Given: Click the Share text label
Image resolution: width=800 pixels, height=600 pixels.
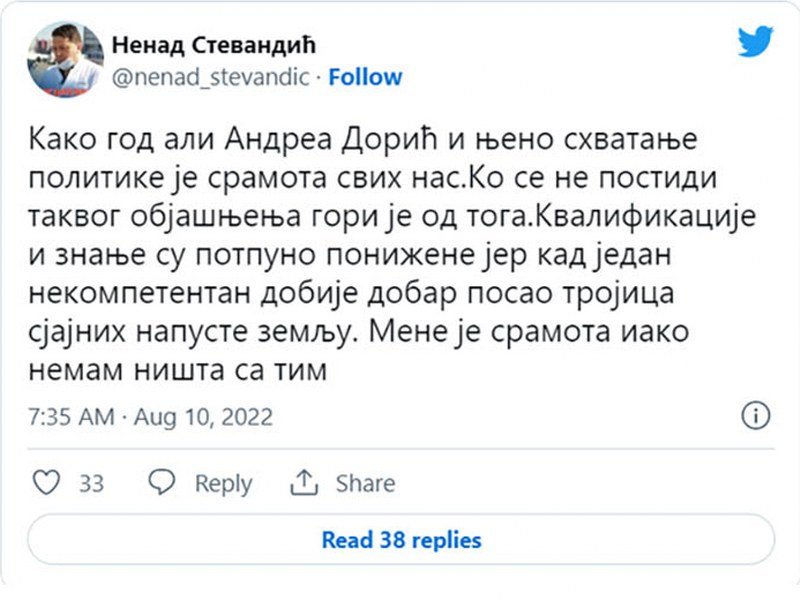Looking at the screenshot, I should (365, 484).
